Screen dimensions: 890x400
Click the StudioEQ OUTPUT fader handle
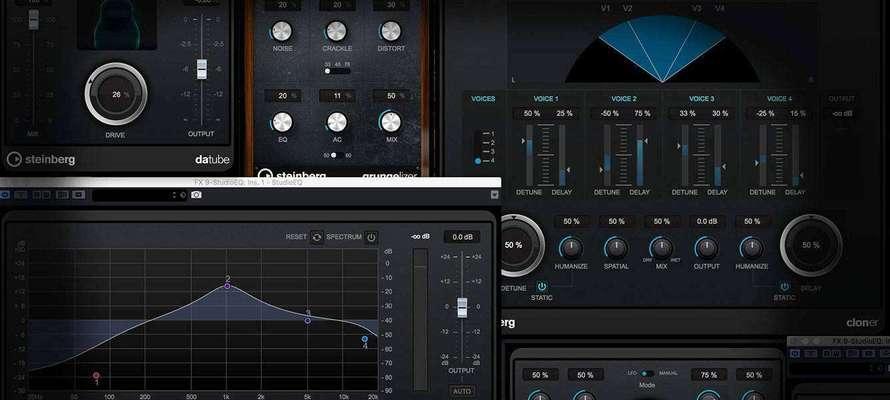(462, 307)
